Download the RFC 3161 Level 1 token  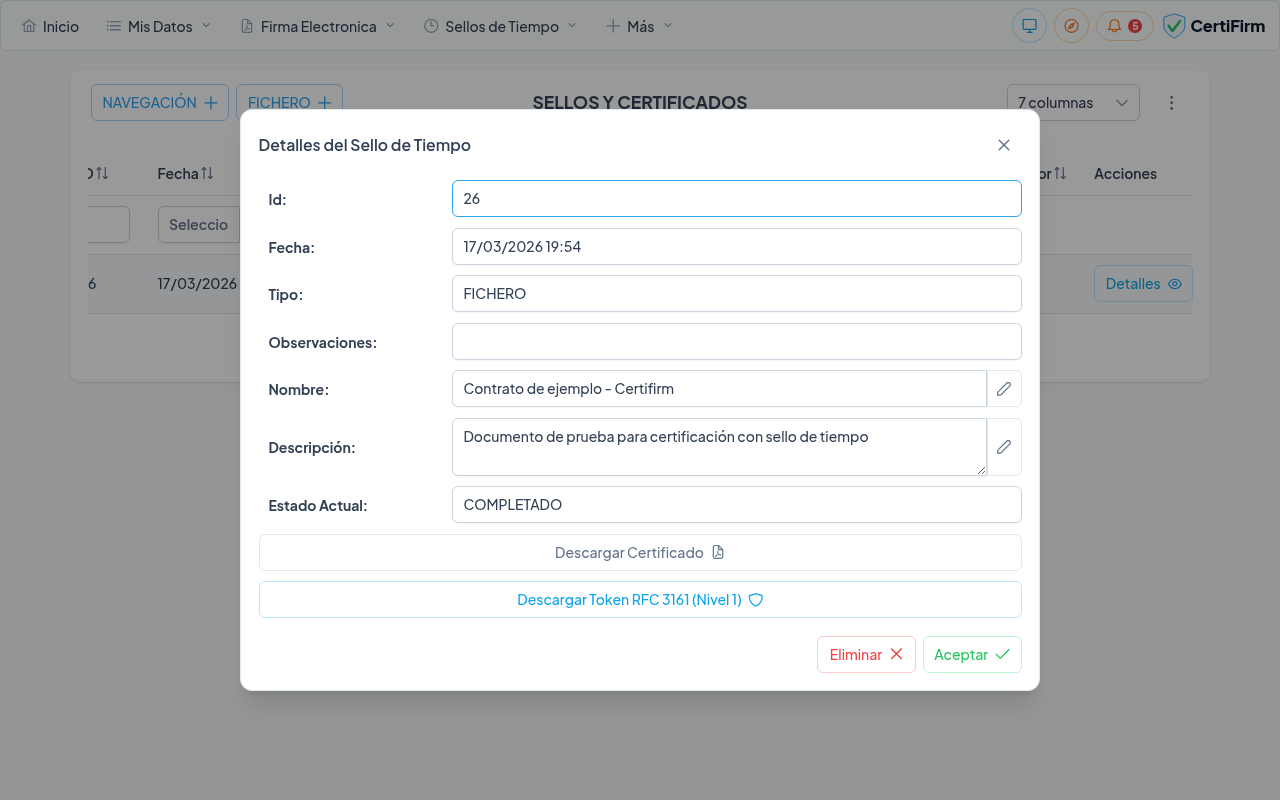(x=629, y=599)
